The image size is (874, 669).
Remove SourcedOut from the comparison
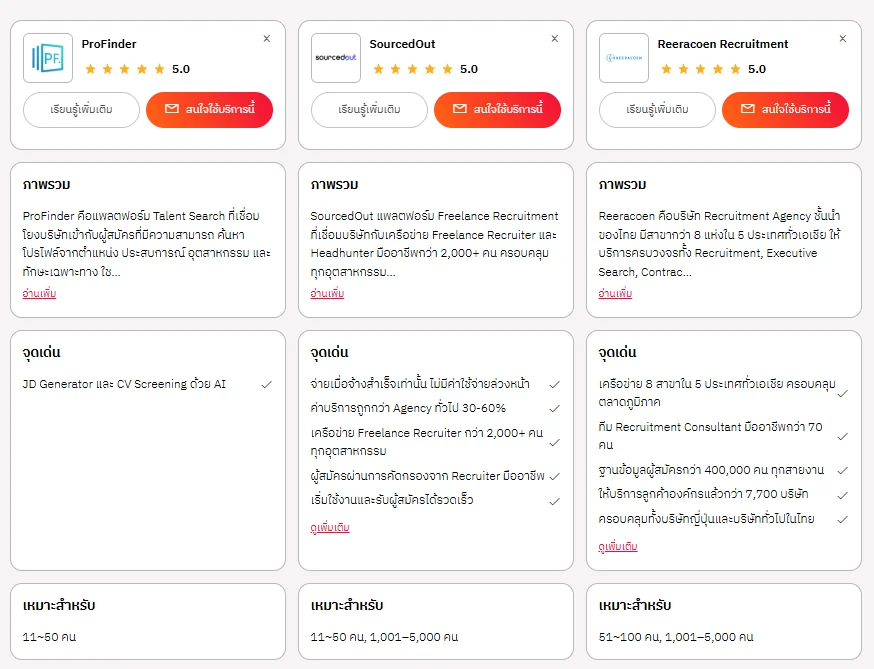[555, 38]
